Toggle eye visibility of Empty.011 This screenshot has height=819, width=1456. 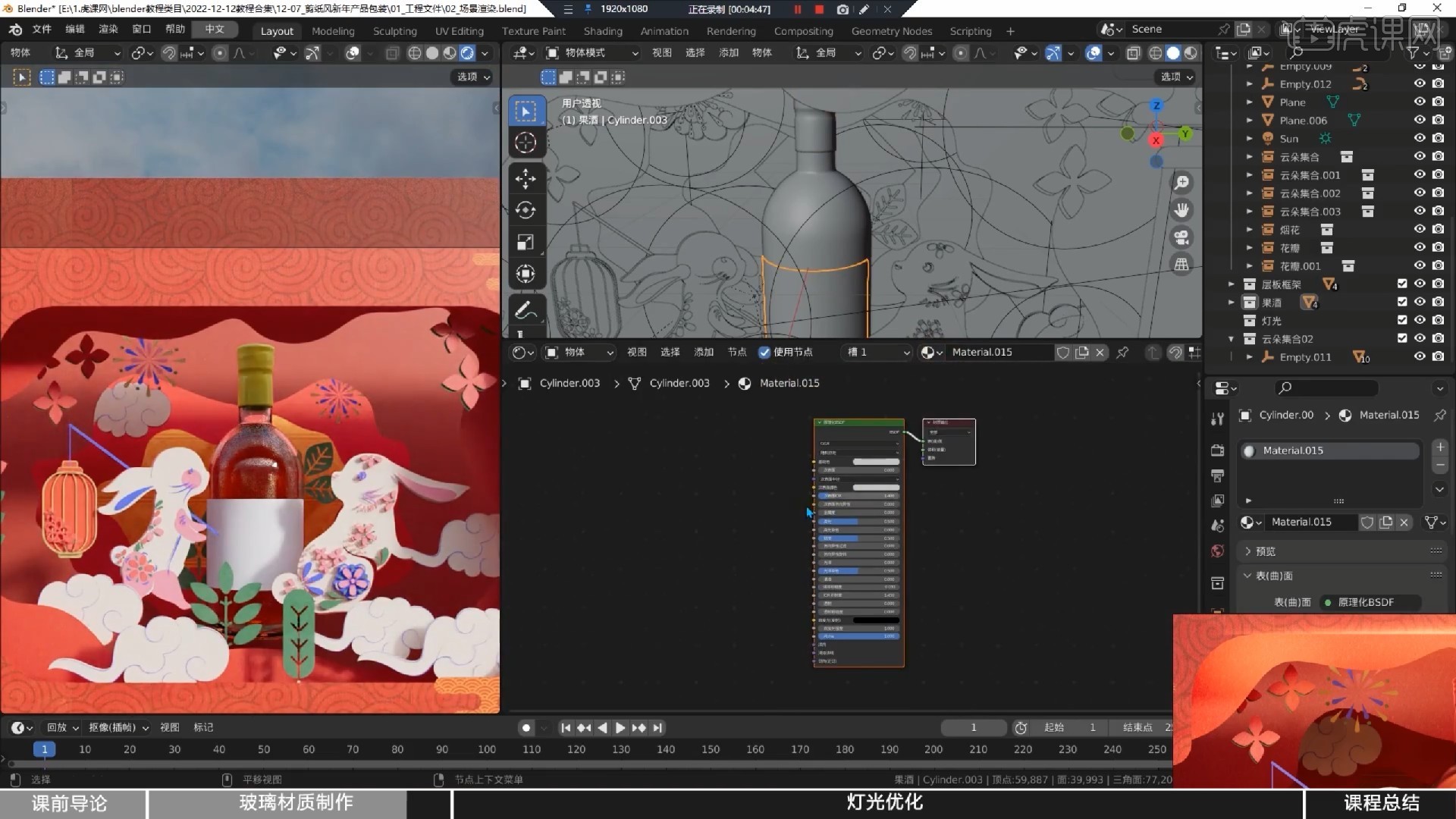tap(1420, 356)
